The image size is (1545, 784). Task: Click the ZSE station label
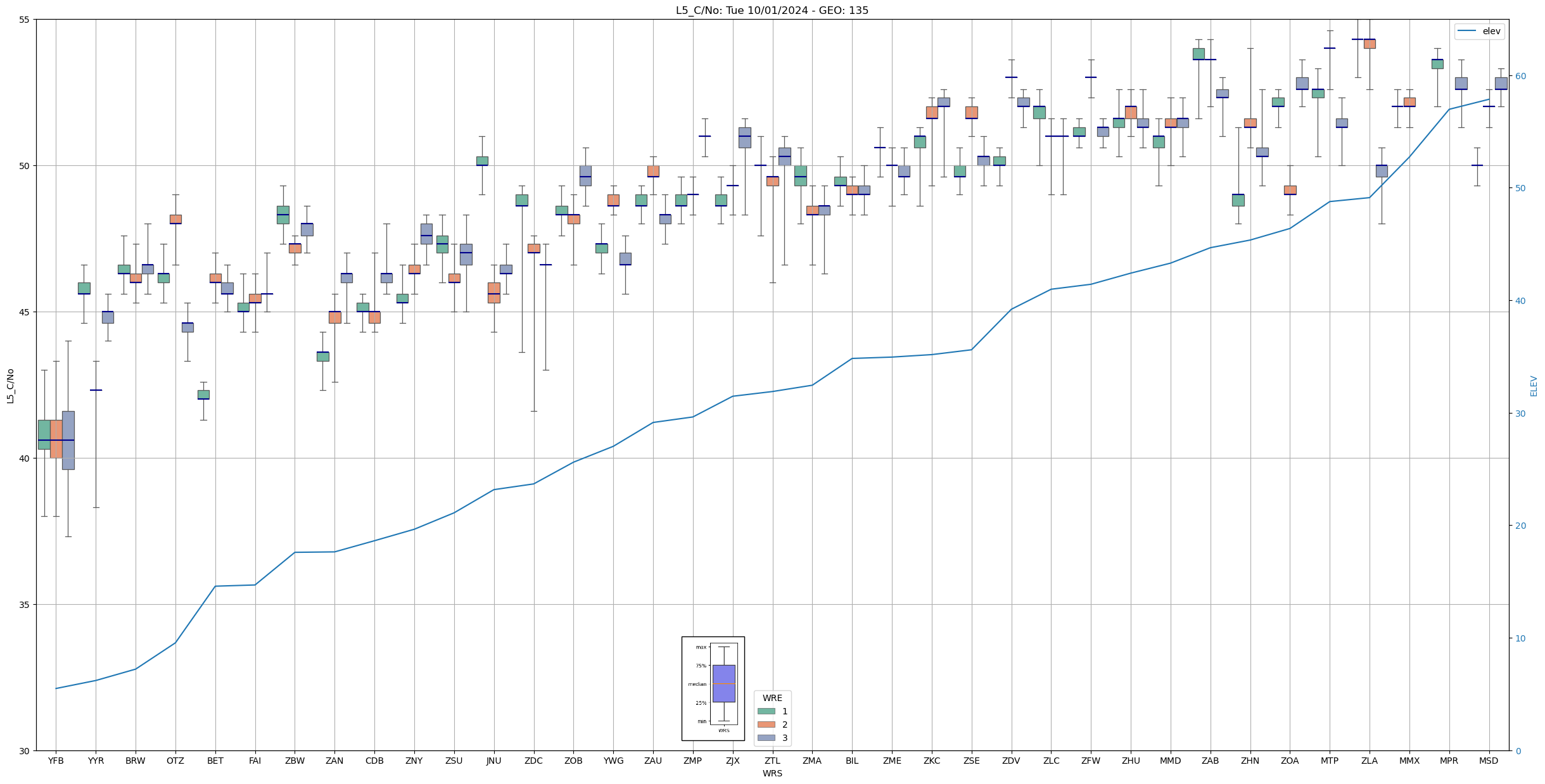click(x=972, y=761)
